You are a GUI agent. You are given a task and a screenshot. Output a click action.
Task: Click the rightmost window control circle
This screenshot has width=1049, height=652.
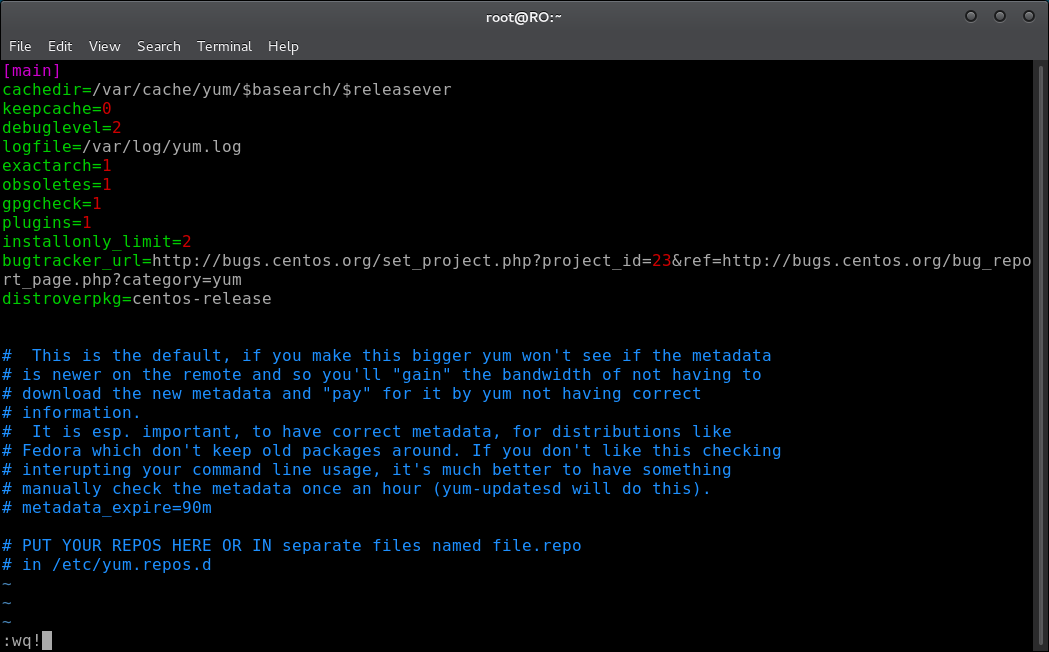1029,16
